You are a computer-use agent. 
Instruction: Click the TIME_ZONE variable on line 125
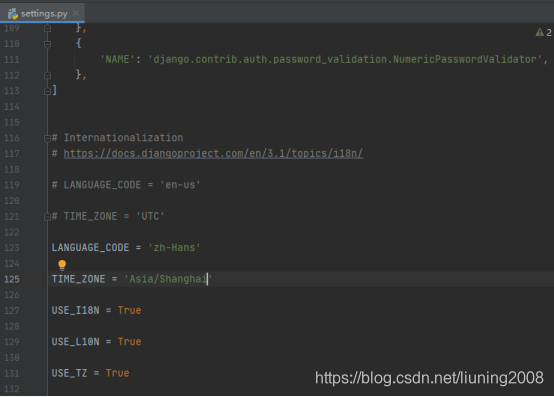tap(78, 279)
